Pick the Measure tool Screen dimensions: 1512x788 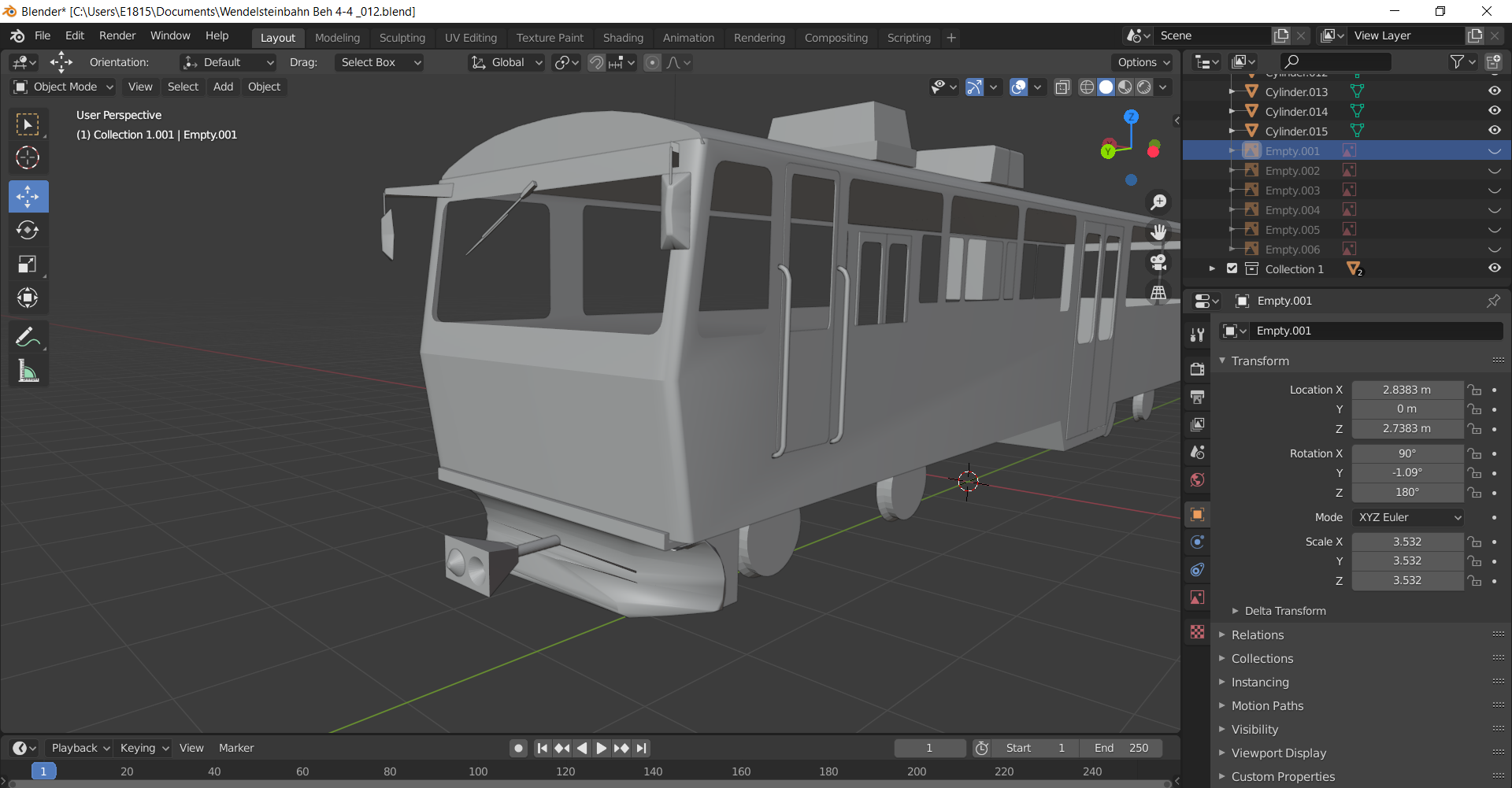coord(28,372)
